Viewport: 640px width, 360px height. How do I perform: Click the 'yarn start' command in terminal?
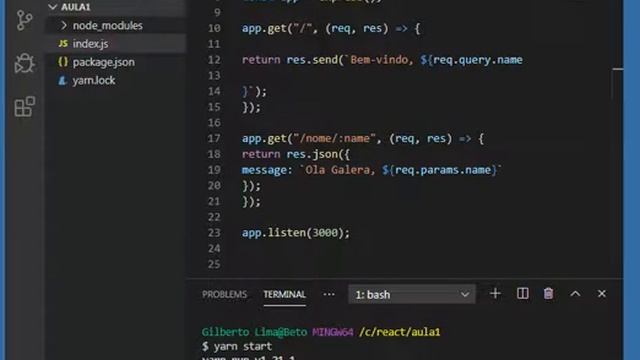pyautogui.click(x=243, y=346)
